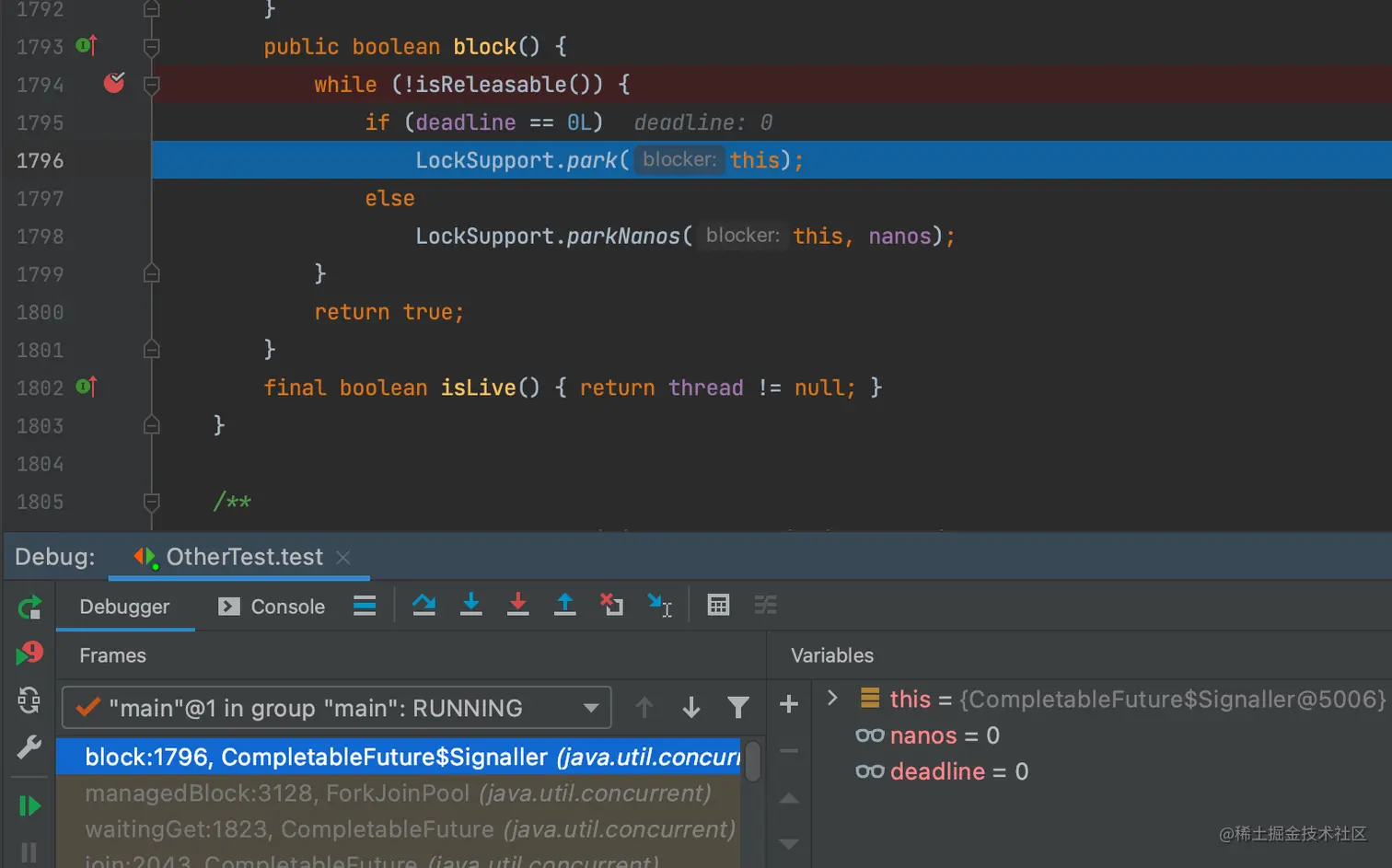The image size is (1392, 868).
Task: Add new watch with plus icon
Action: (x=789, y=705)
